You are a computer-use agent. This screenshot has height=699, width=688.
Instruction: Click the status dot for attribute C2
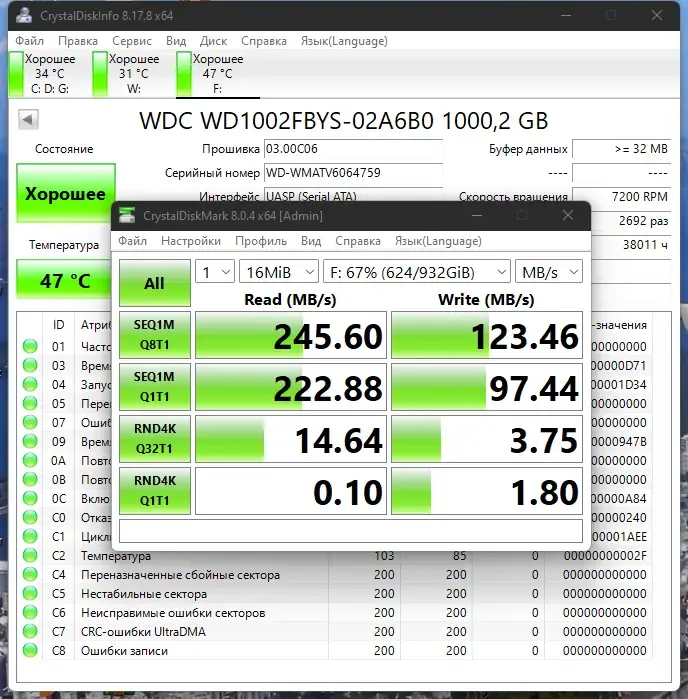coord(30,555)
